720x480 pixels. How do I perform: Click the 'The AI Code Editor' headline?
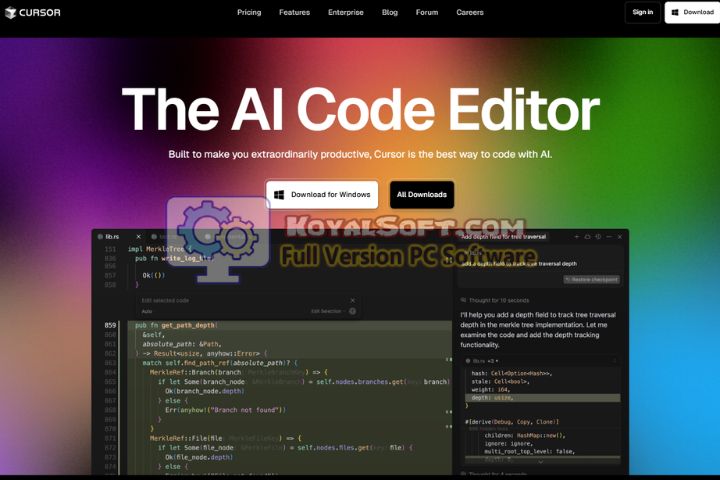tap(360, 109)
